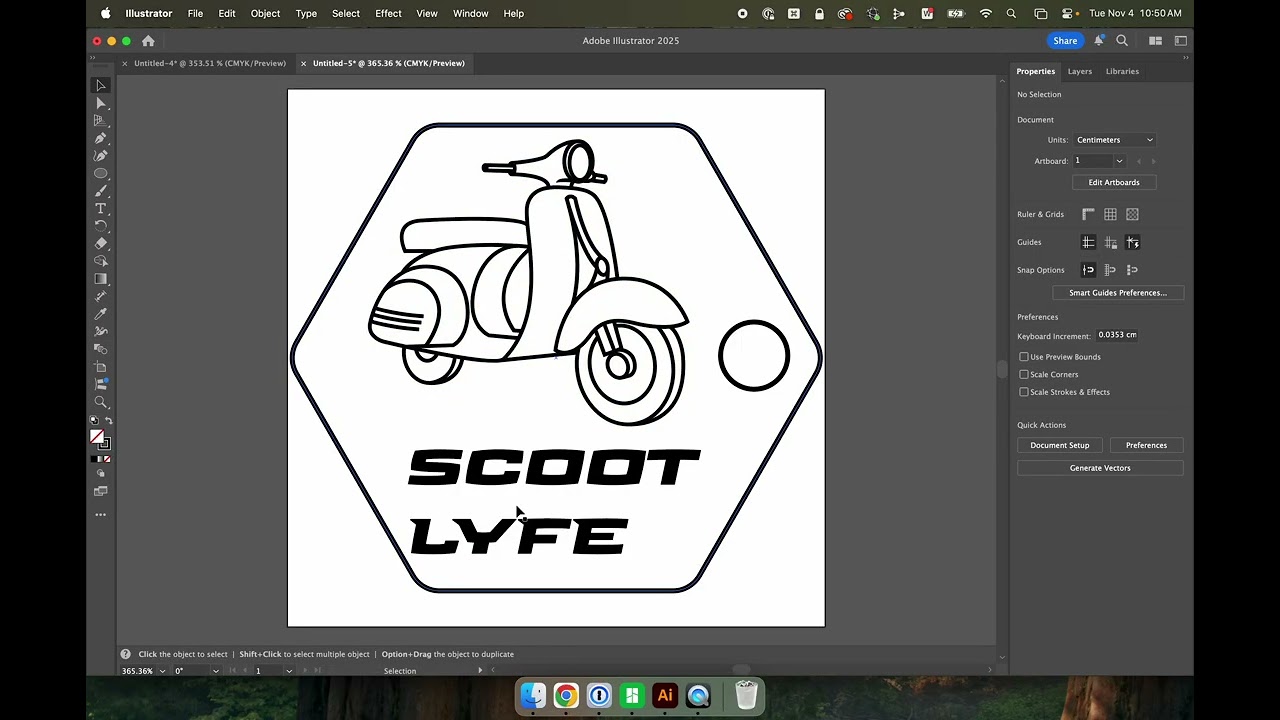This screenshot has height=720, width=1280.
Task: Toggle the transparency grid icon
Action: pyautogui.click(x=1132, y=214)
